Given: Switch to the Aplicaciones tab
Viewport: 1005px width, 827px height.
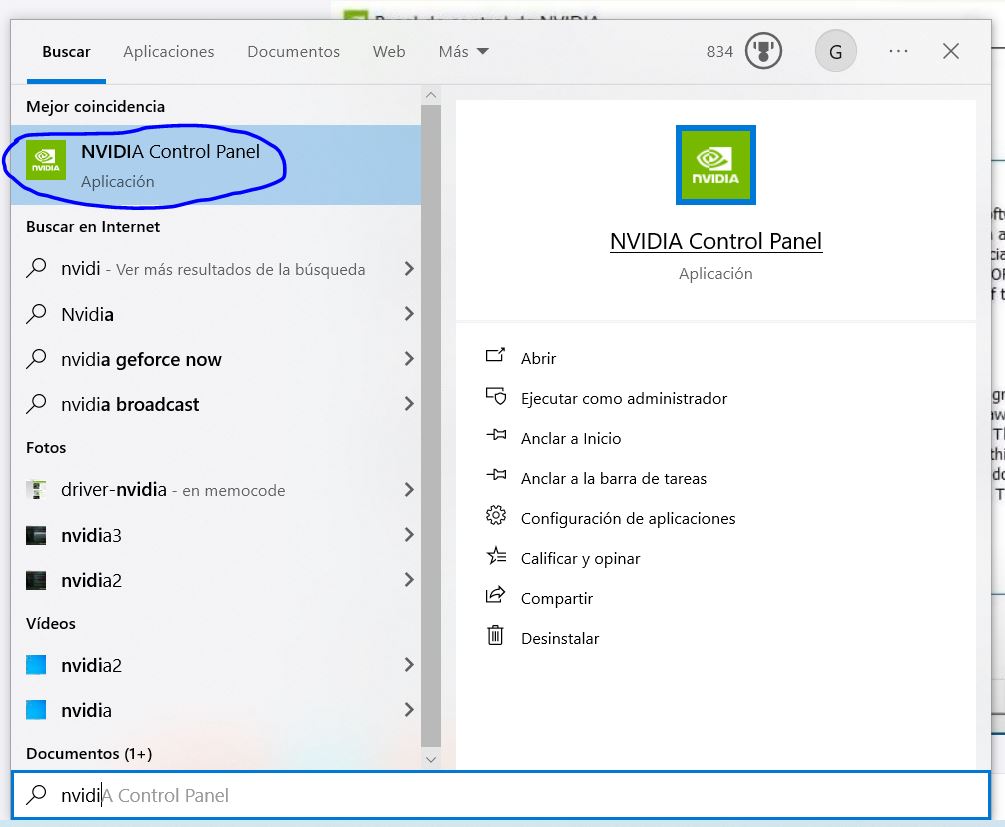Looking at the screenshot, I should pos(169,52).
